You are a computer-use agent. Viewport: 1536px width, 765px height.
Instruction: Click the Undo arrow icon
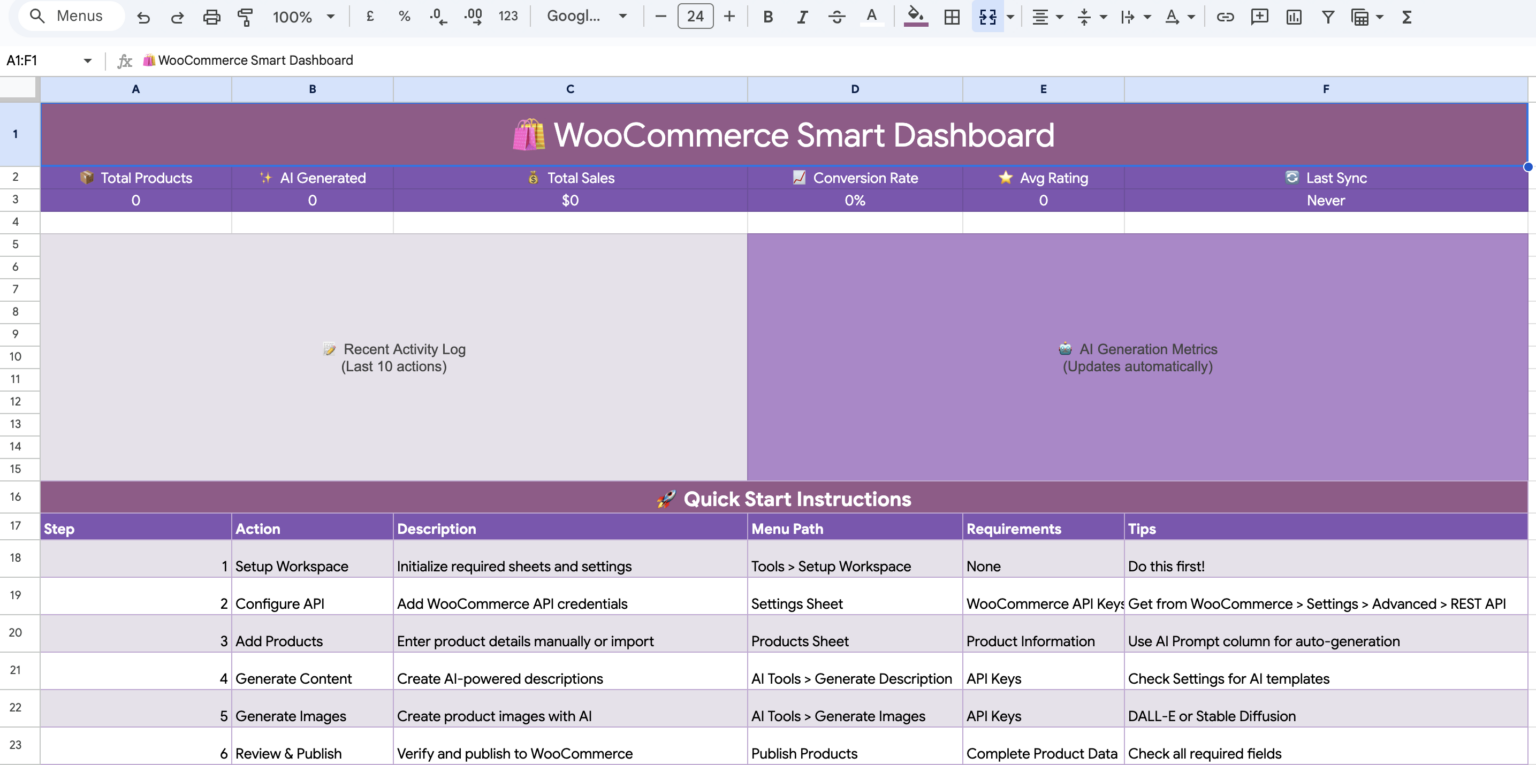click(x=143, y=17)
